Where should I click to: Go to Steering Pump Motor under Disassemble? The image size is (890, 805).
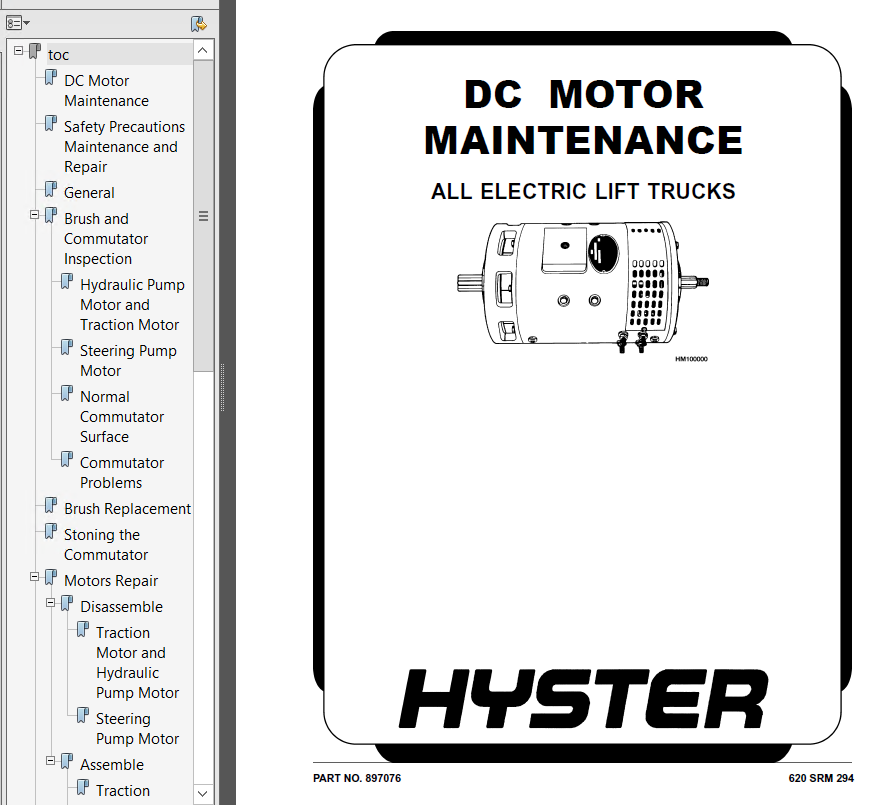(137, 729)
